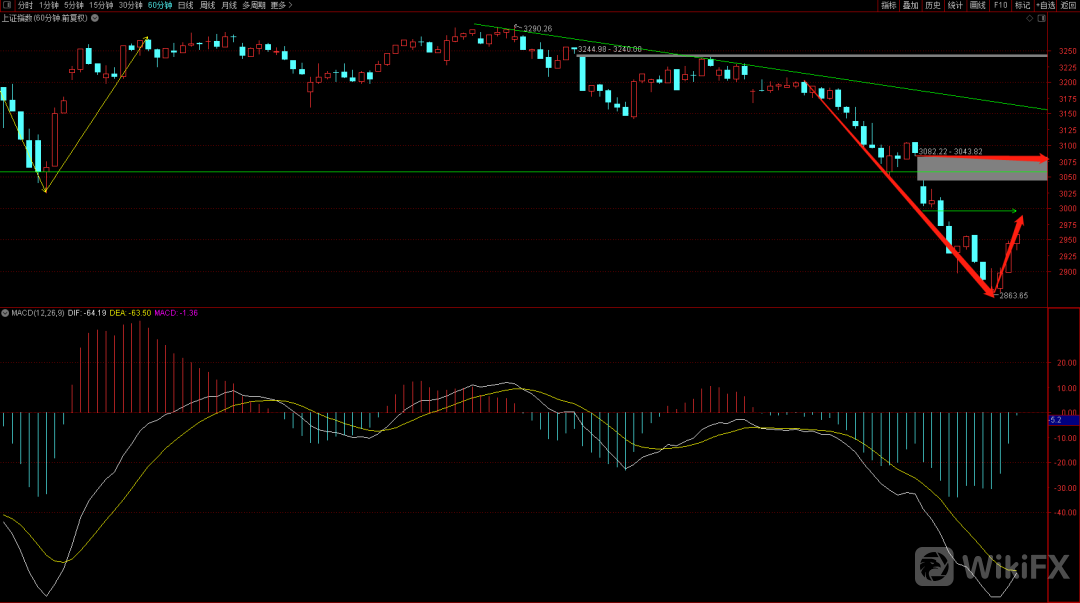1080x603 pixels.
Task: Select the 5分钟 timeframe
Action: pos(76,5)
